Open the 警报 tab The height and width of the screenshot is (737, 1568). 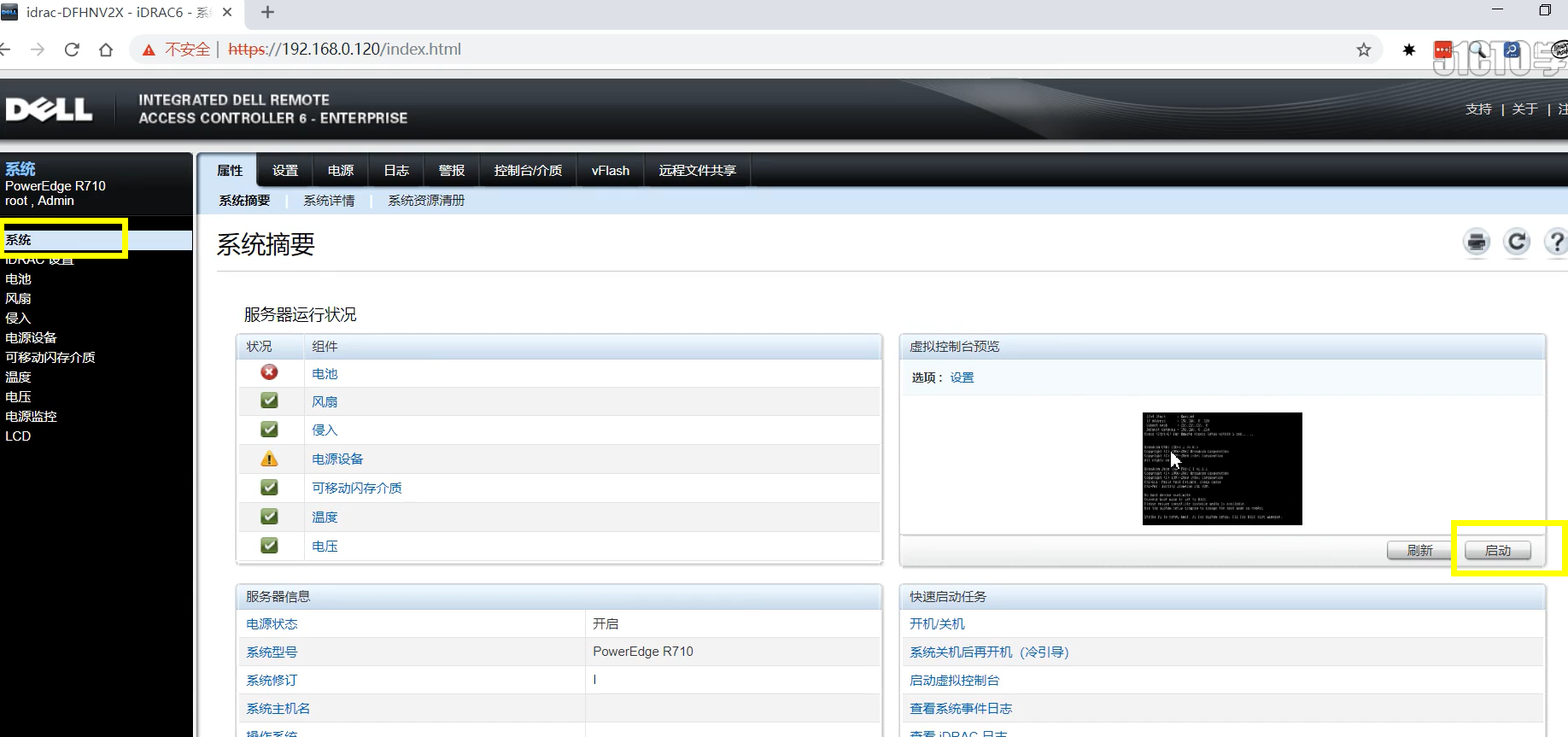coord(452,171)
